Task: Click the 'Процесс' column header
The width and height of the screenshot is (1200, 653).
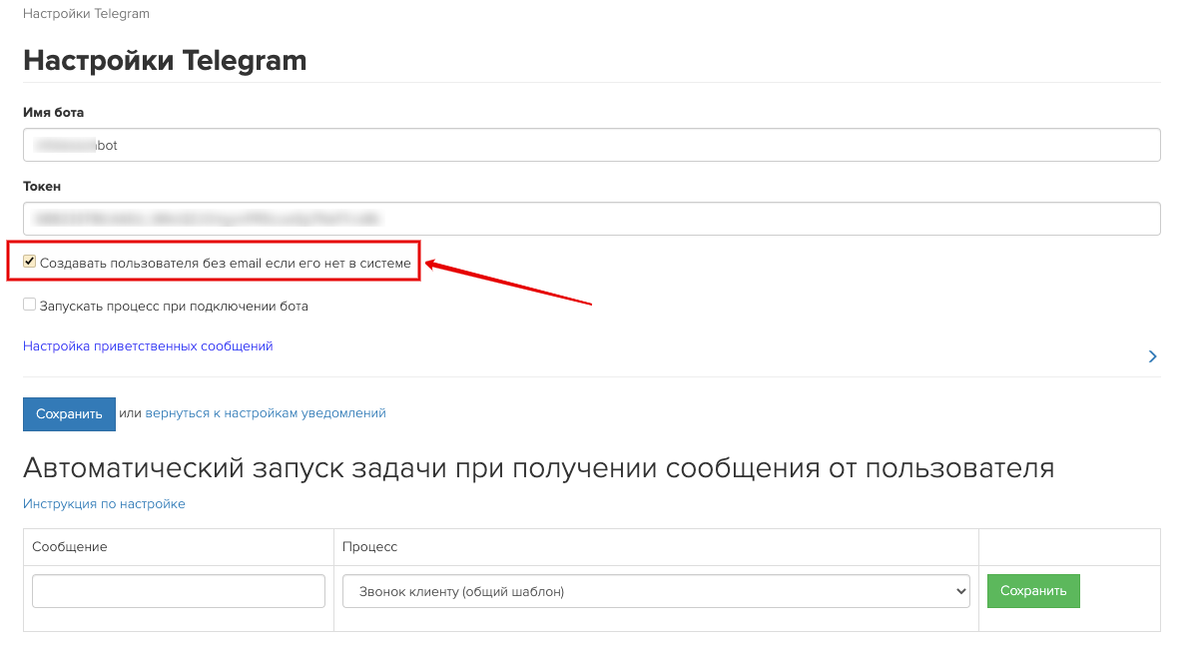Action: (x=370, y=547)
